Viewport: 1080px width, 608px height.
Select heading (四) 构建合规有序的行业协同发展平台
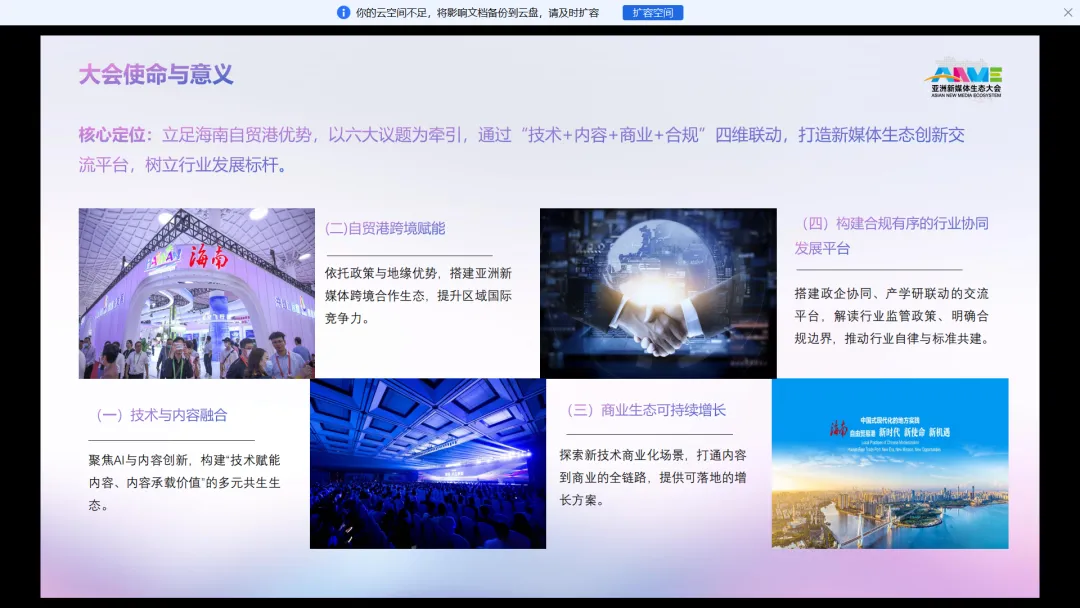(x=892, y=235)
